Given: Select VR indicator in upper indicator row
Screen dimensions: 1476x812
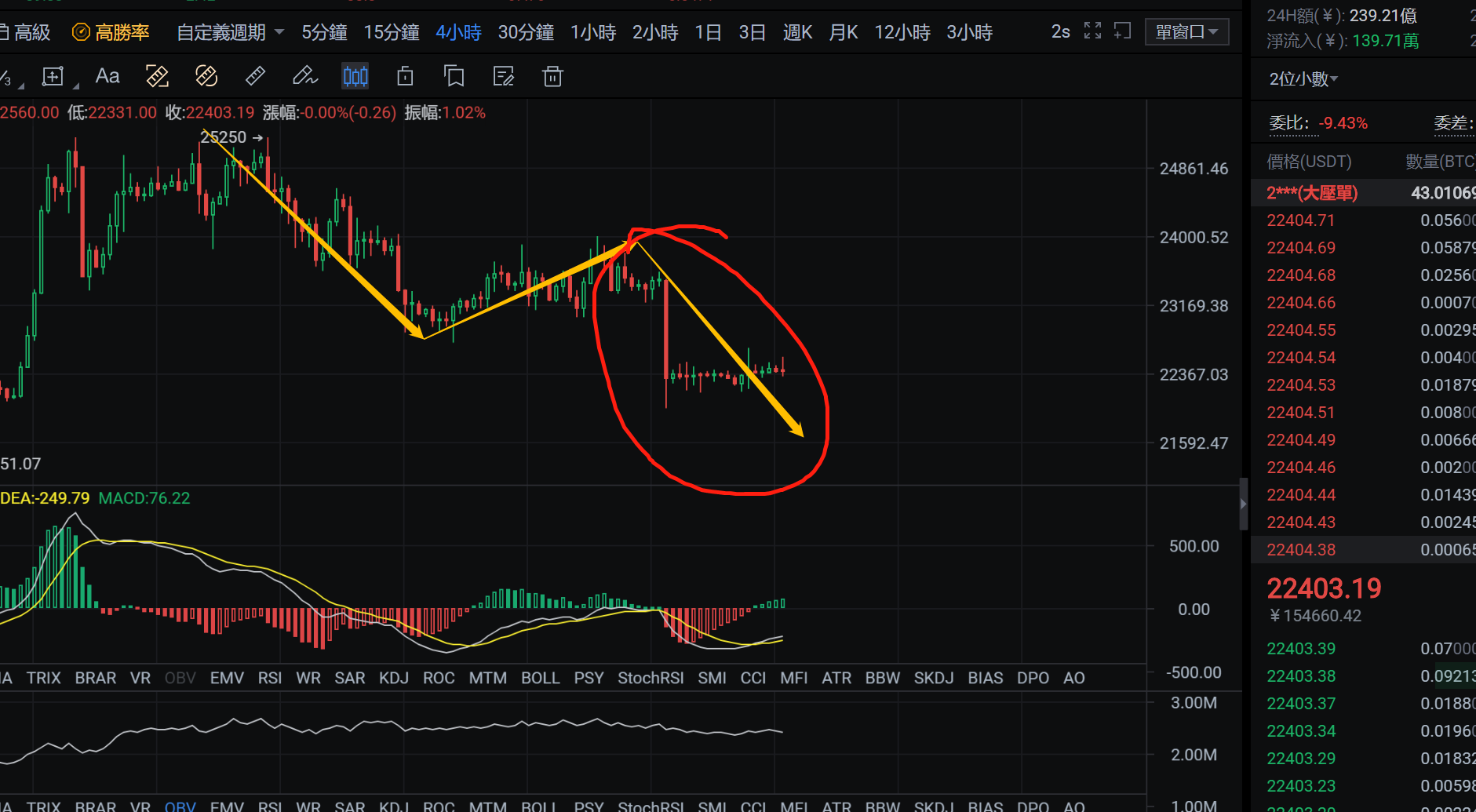Looking at the screenshot, I should click(140, 678).
